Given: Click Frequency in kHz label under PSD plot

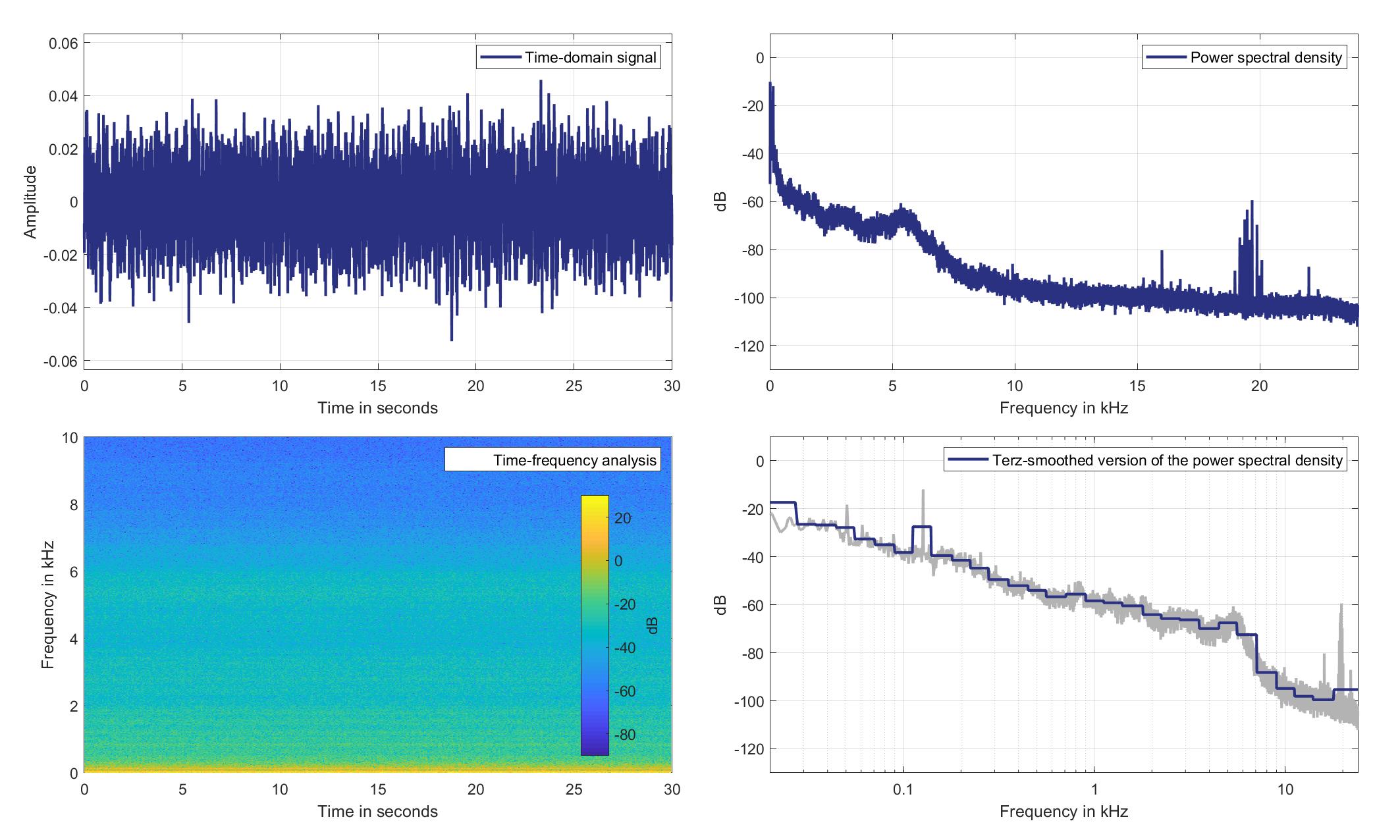Looking at the screenshot, I should (x=1063, y=408).
